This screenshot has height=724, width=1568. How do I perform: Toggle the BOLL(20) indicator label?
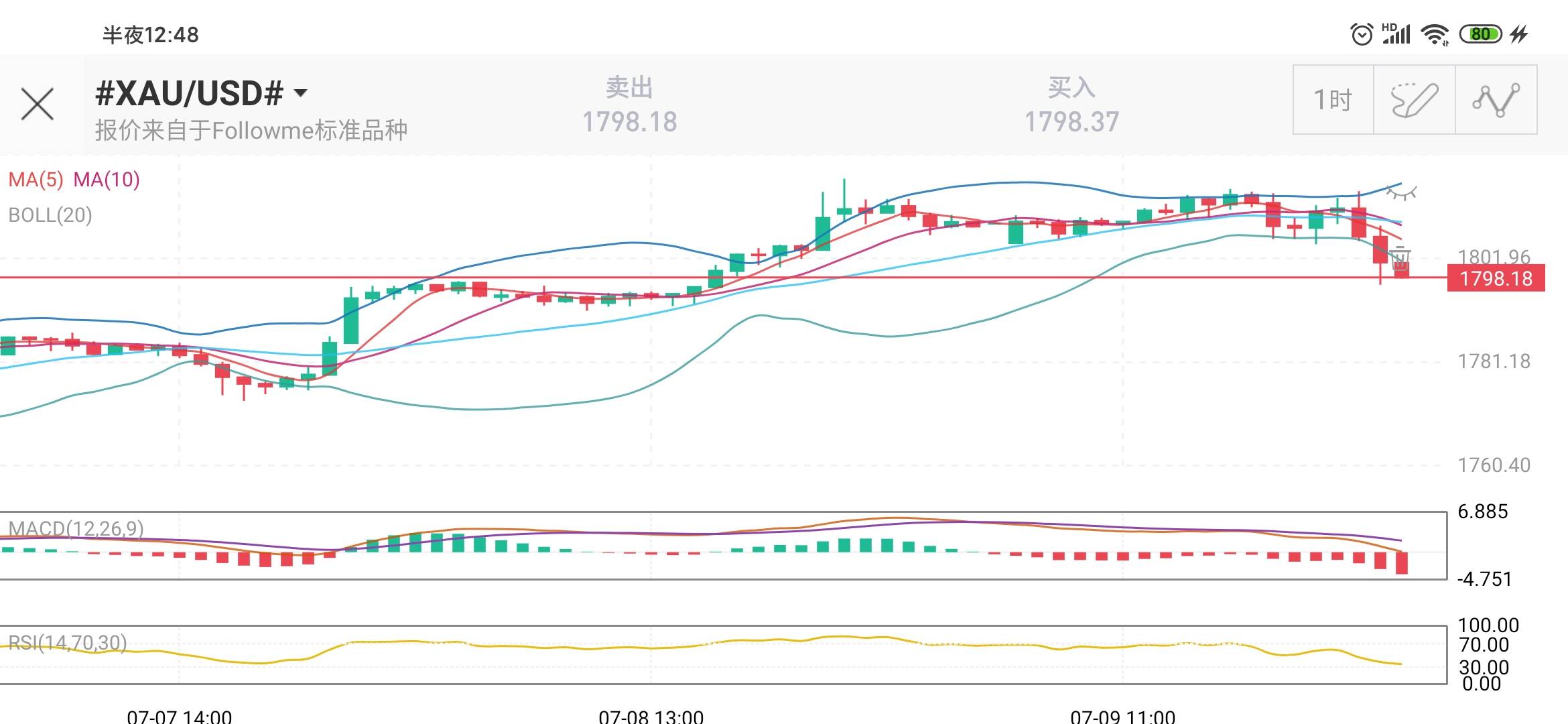pos(50,215)
